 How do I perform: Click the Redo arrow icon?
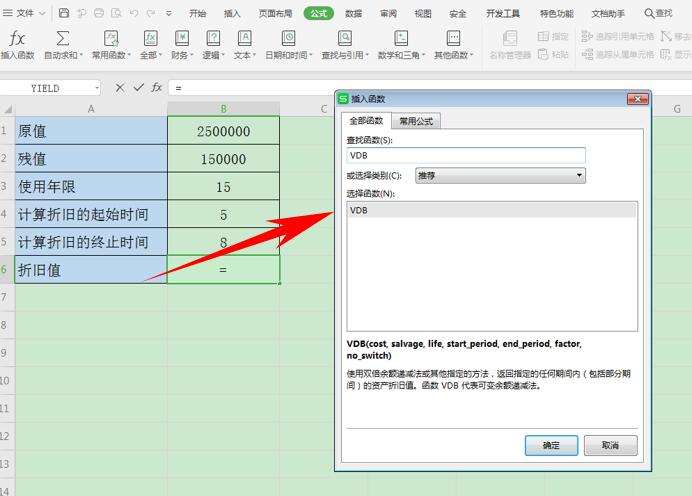coord(151,13)
